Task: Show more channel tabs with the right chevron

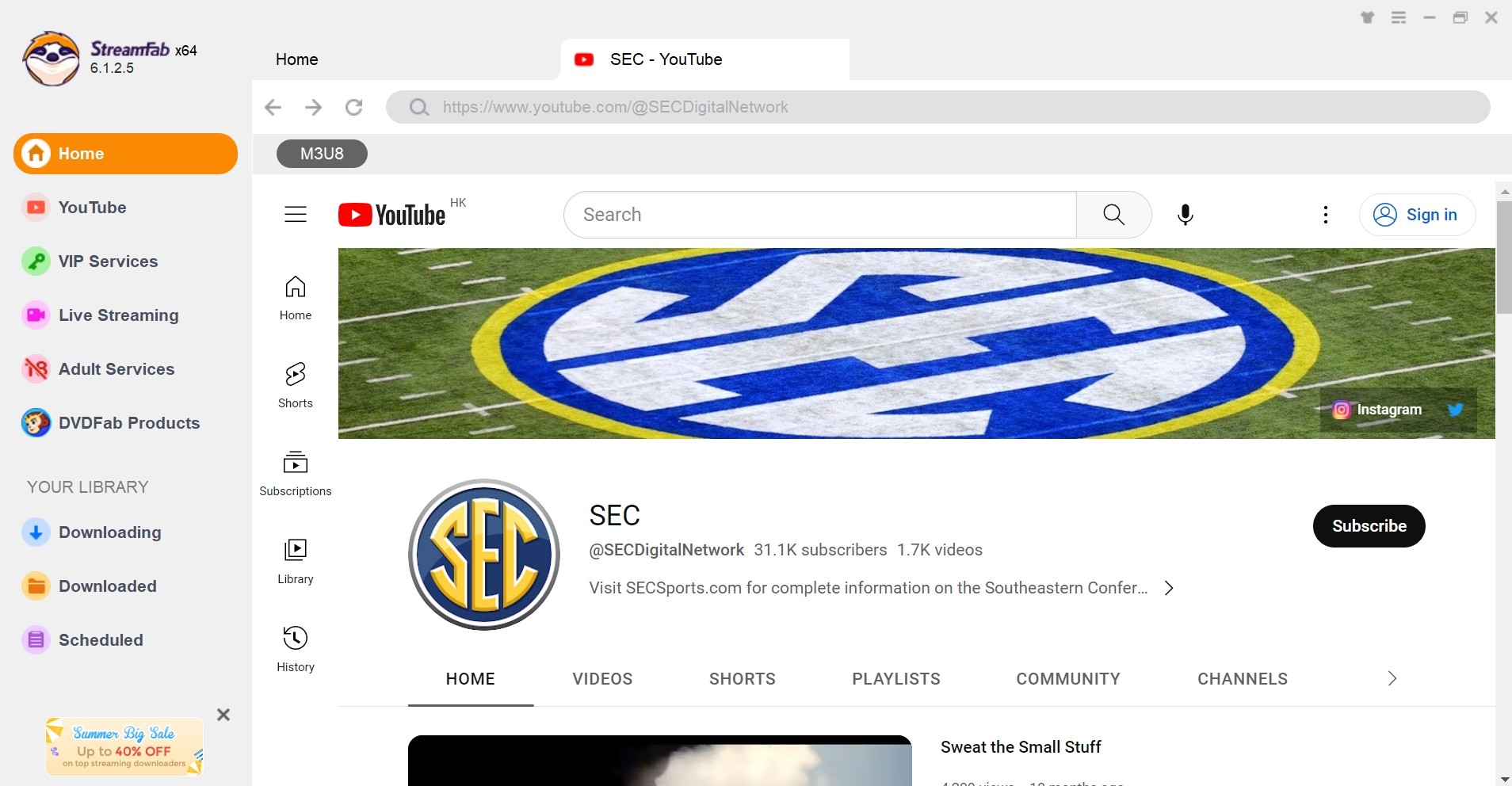Action: tap(1392, 679)
